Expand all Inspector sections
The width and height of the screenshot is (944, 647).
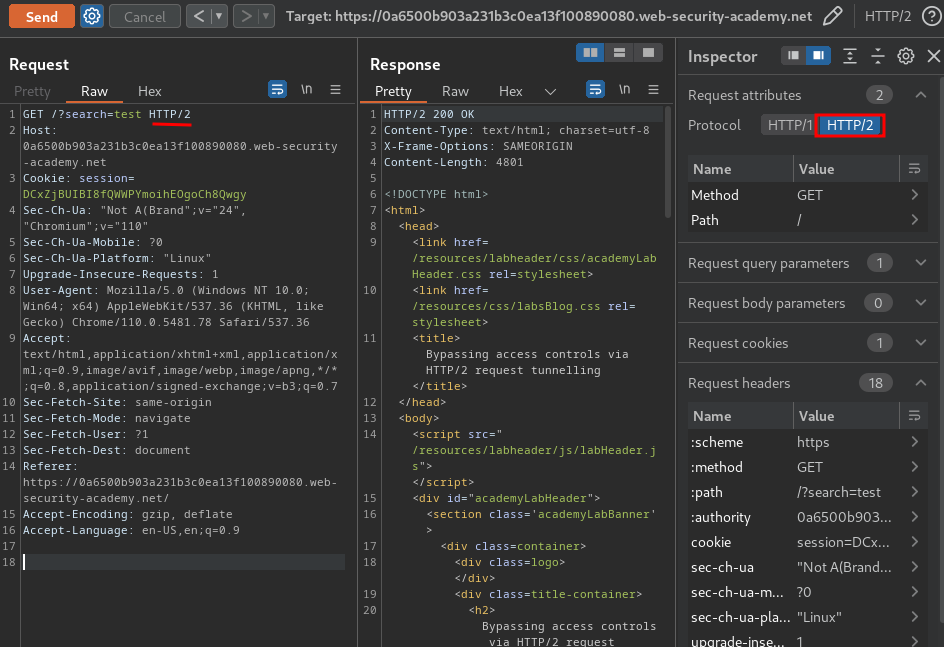(x=849, y=56)
